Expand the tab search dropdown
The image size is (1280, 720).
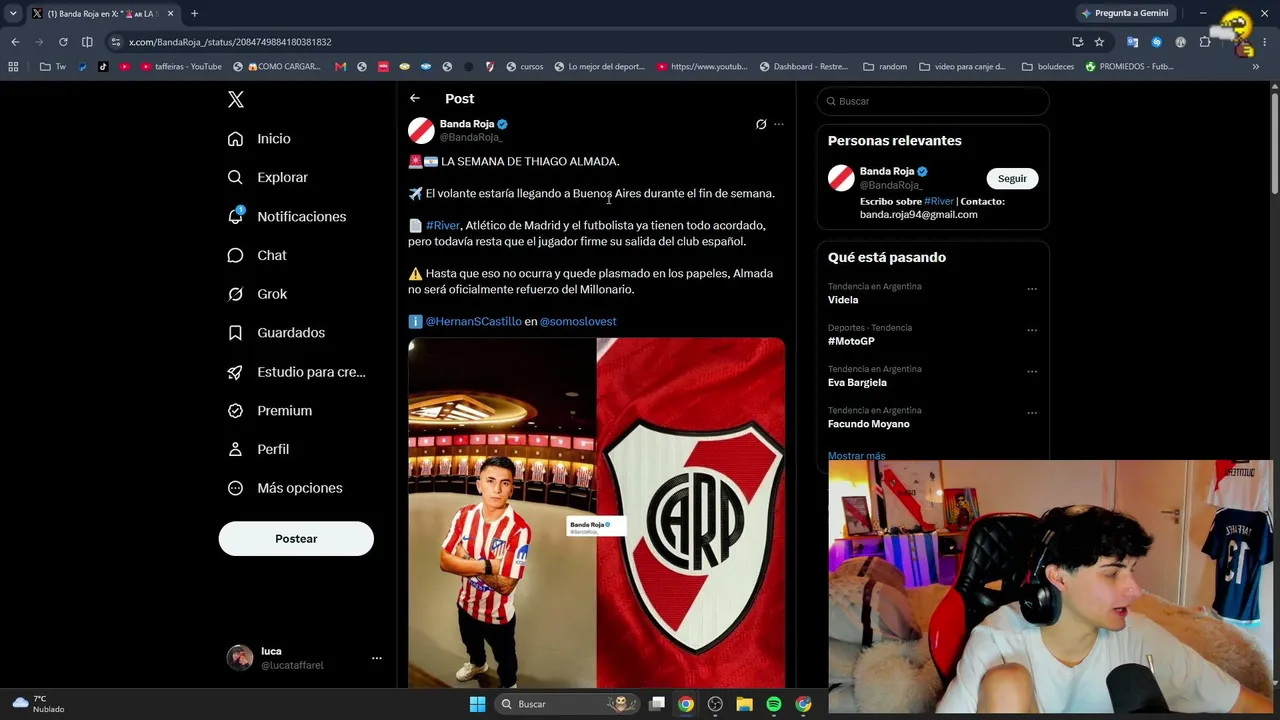click(13, 13)
